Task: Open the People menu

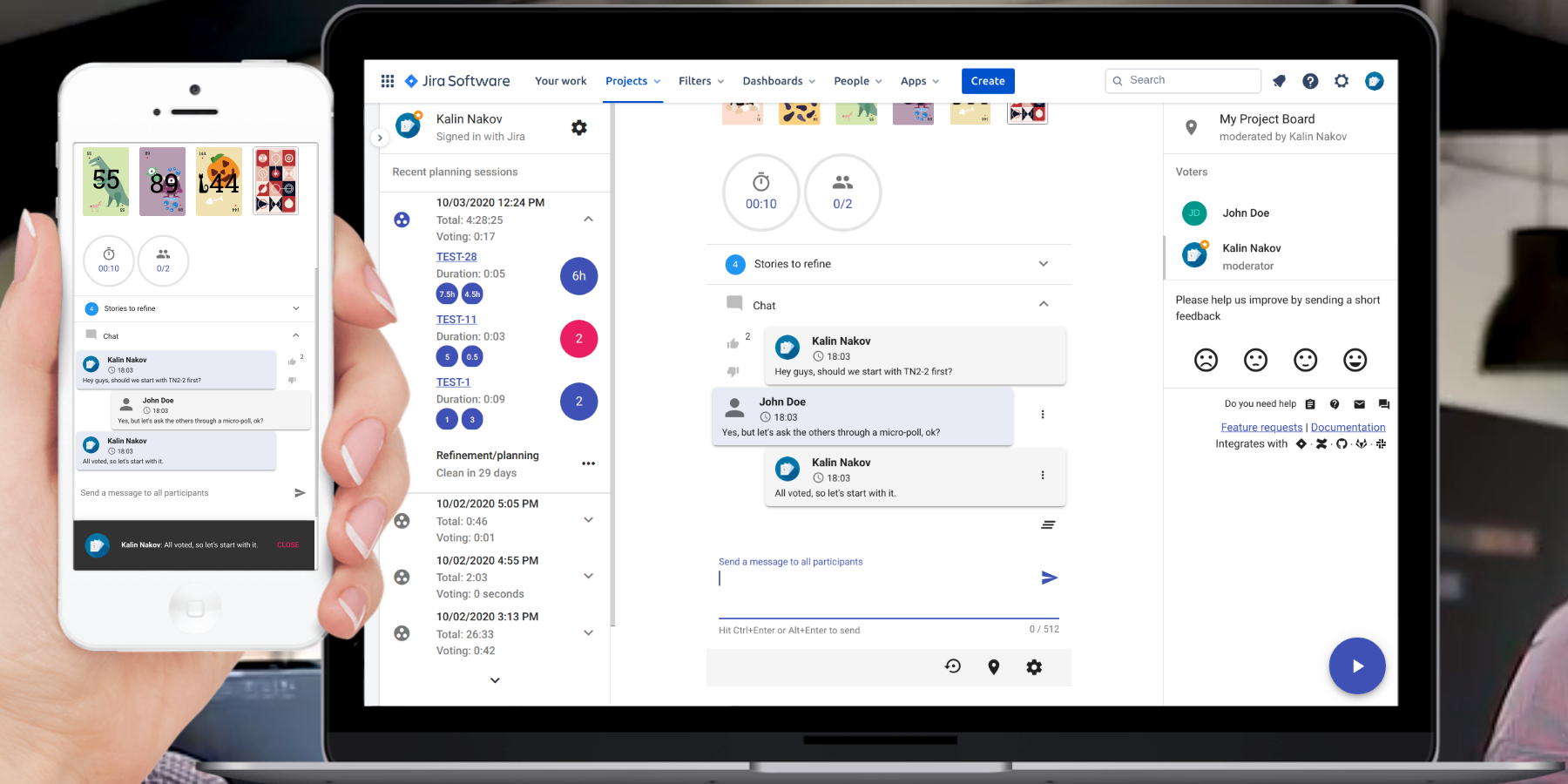Action: click(858, 81)
